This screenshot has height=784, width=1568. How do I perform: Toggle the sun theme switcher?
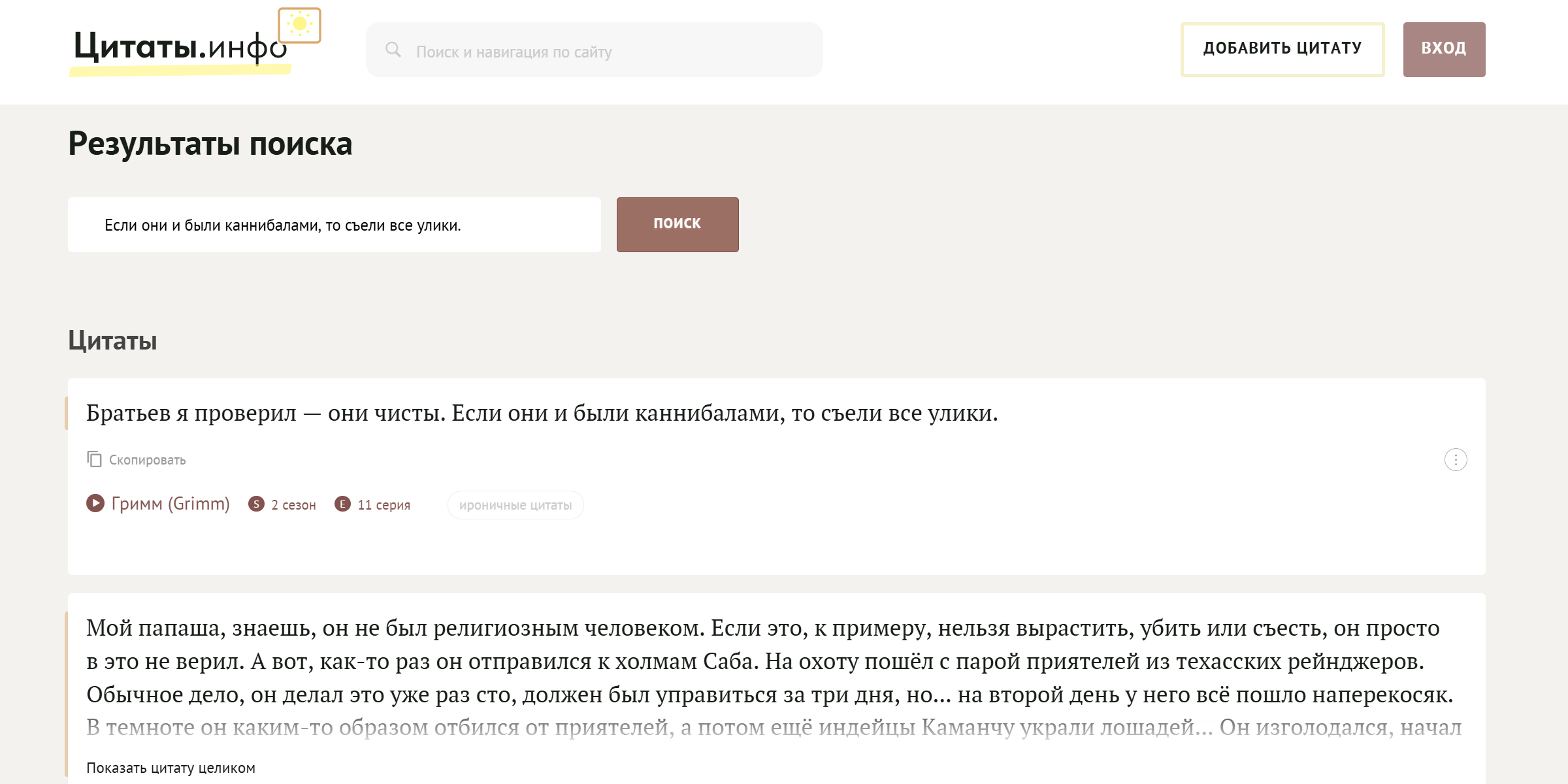301,24
